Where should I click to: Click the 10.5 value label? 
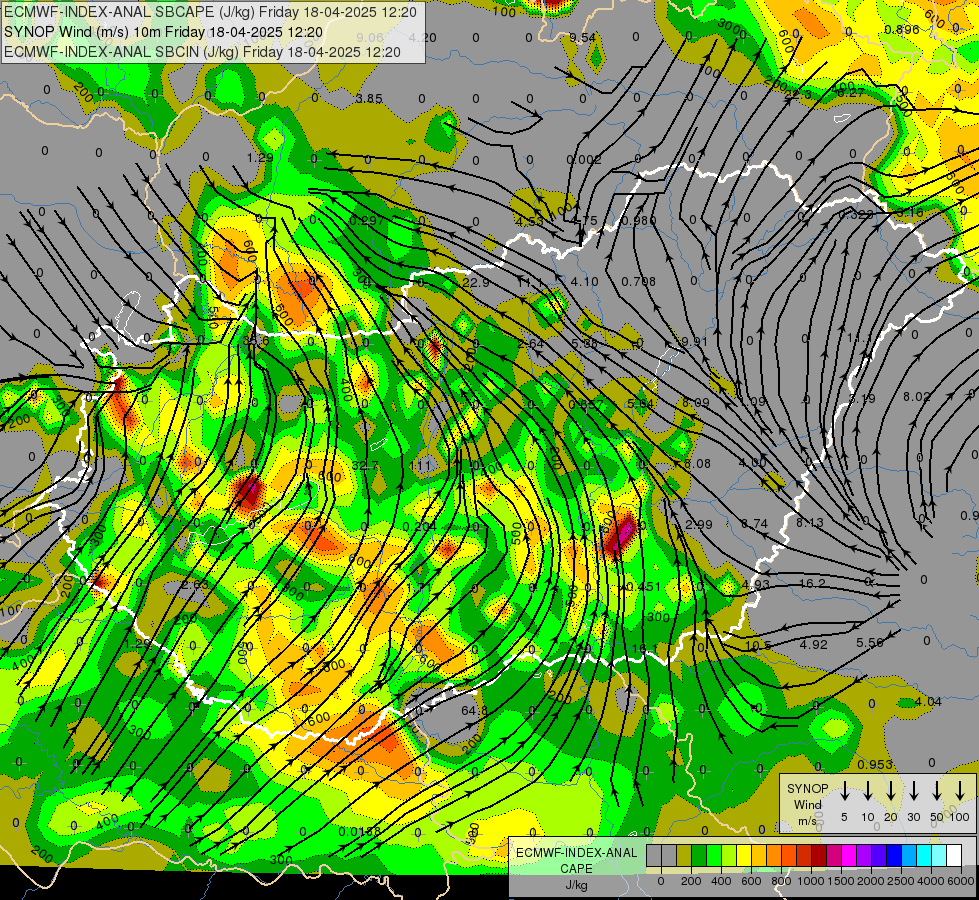click(x=758, y=645)
